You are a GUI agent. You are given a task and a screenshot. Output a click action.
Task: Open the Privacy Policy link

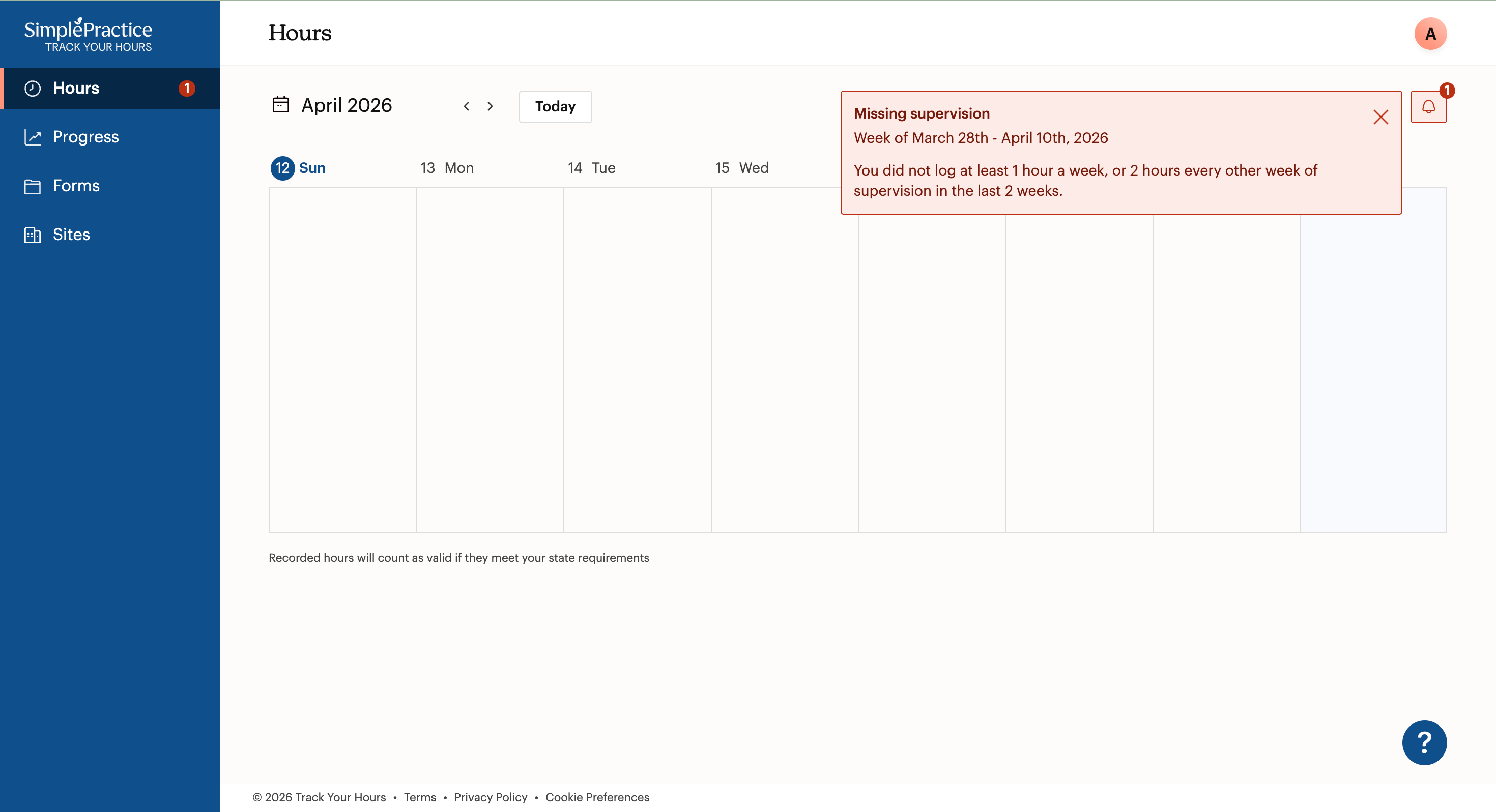tap(491, 797)
